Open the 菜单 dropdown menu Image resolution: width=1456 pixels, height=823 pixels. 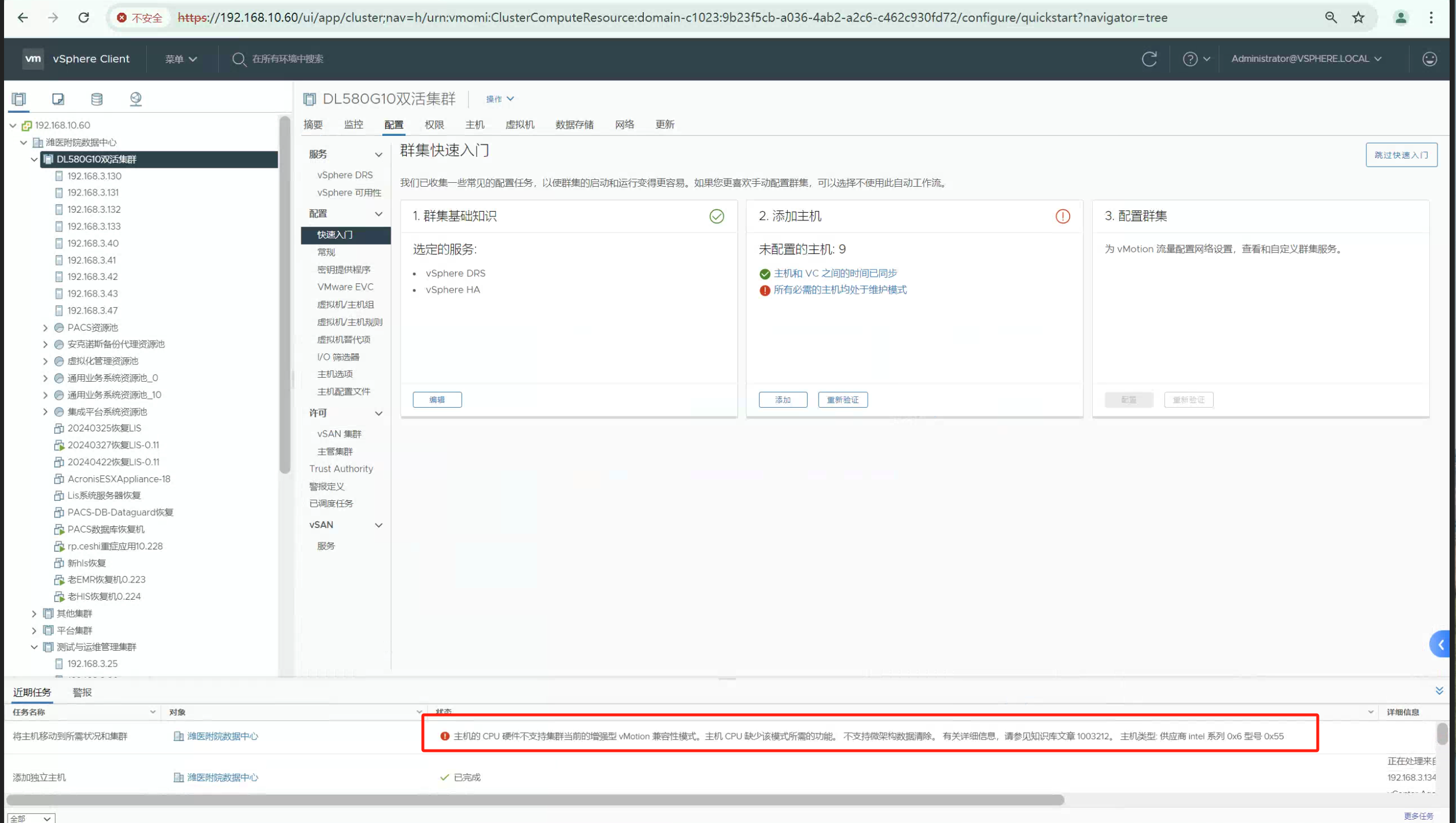(x=180, y=59)
